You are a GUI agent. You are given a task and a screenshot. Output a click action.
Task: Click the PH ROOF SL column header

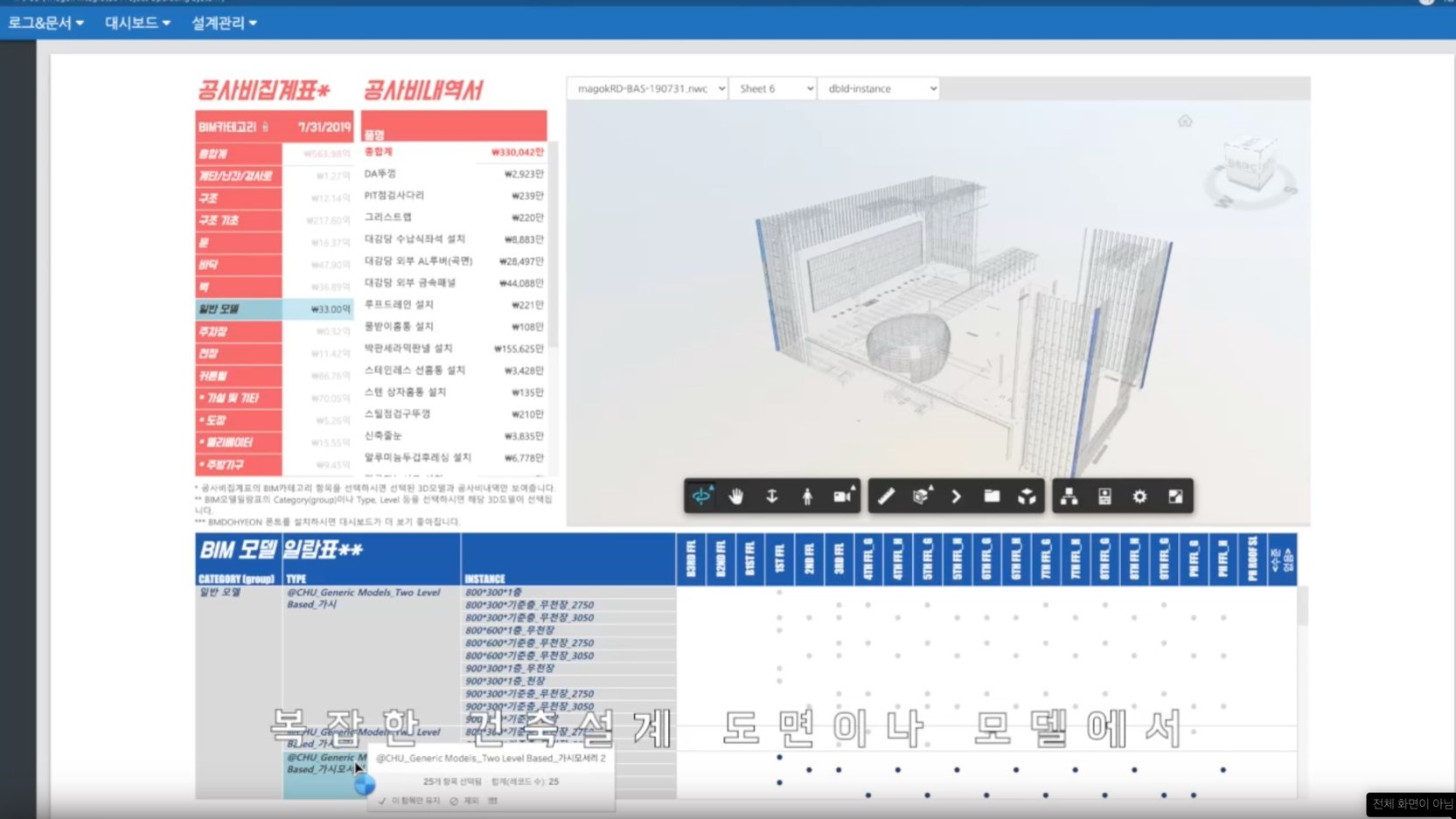pyautogui.click(x=1252, y=559)
